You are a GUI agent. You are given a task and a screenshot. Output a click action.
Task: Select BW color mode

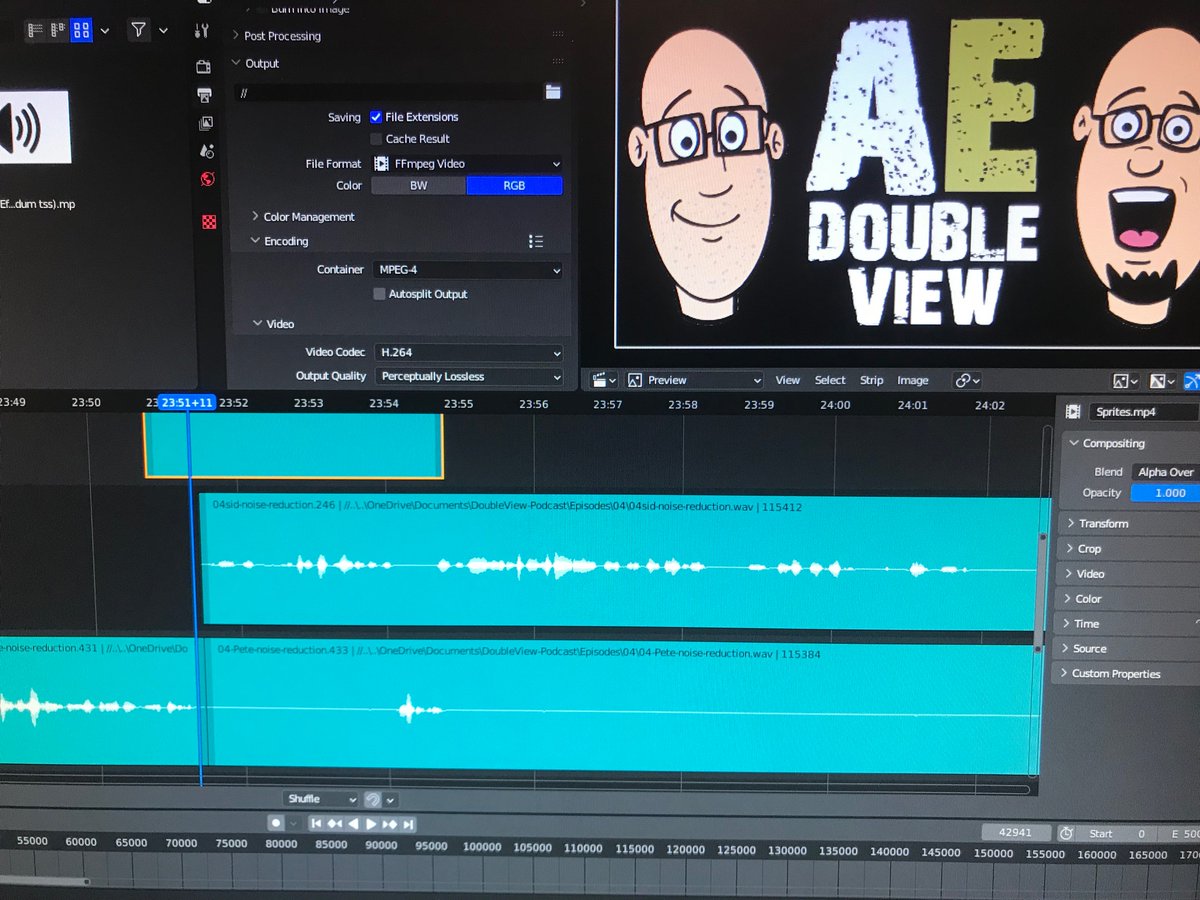[418, 186]
